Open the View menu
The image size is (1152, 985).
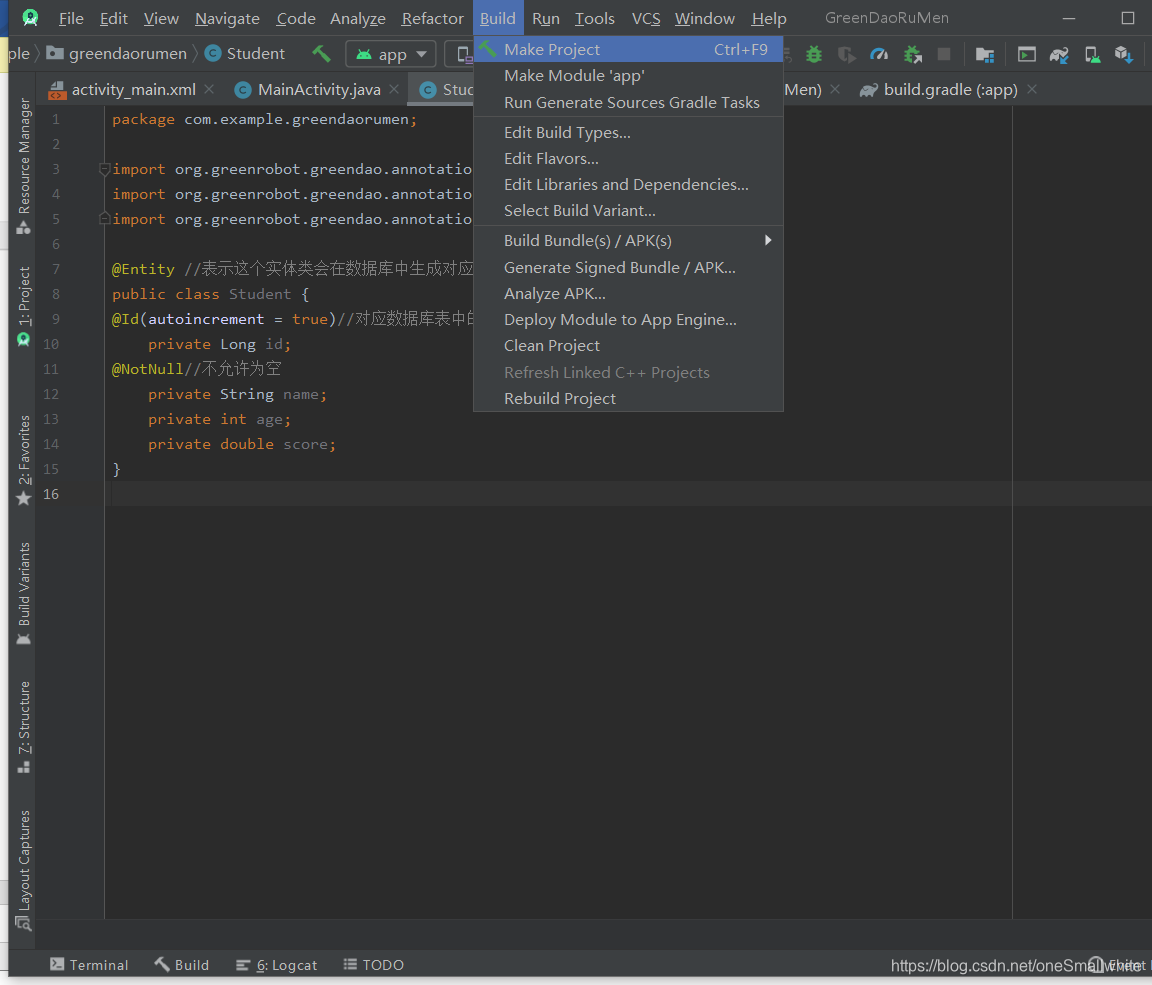161,18
